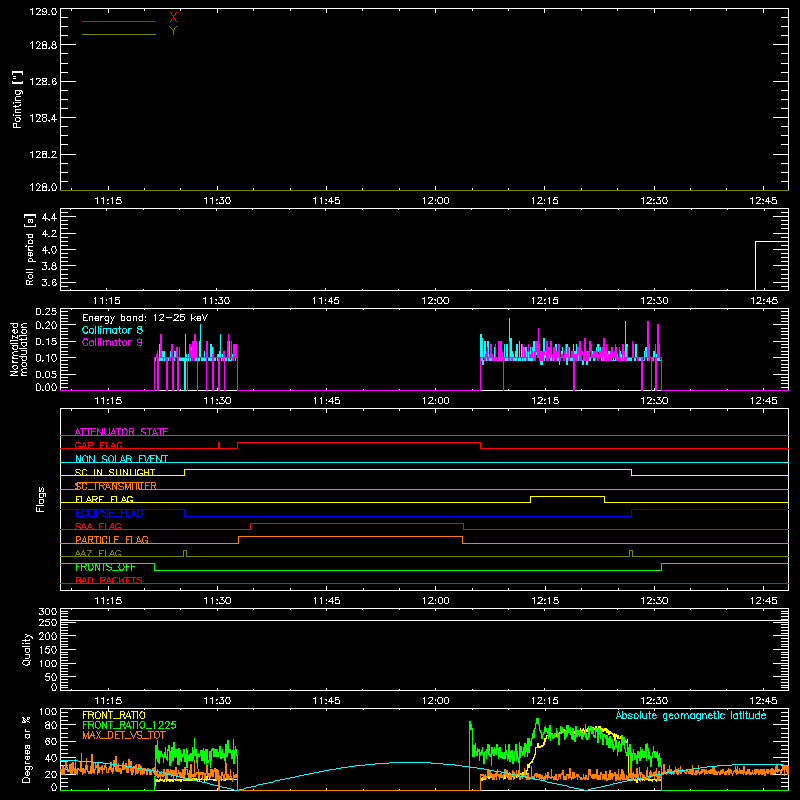Click the 3.6 tick on Roll period axis

click(49, 282)
